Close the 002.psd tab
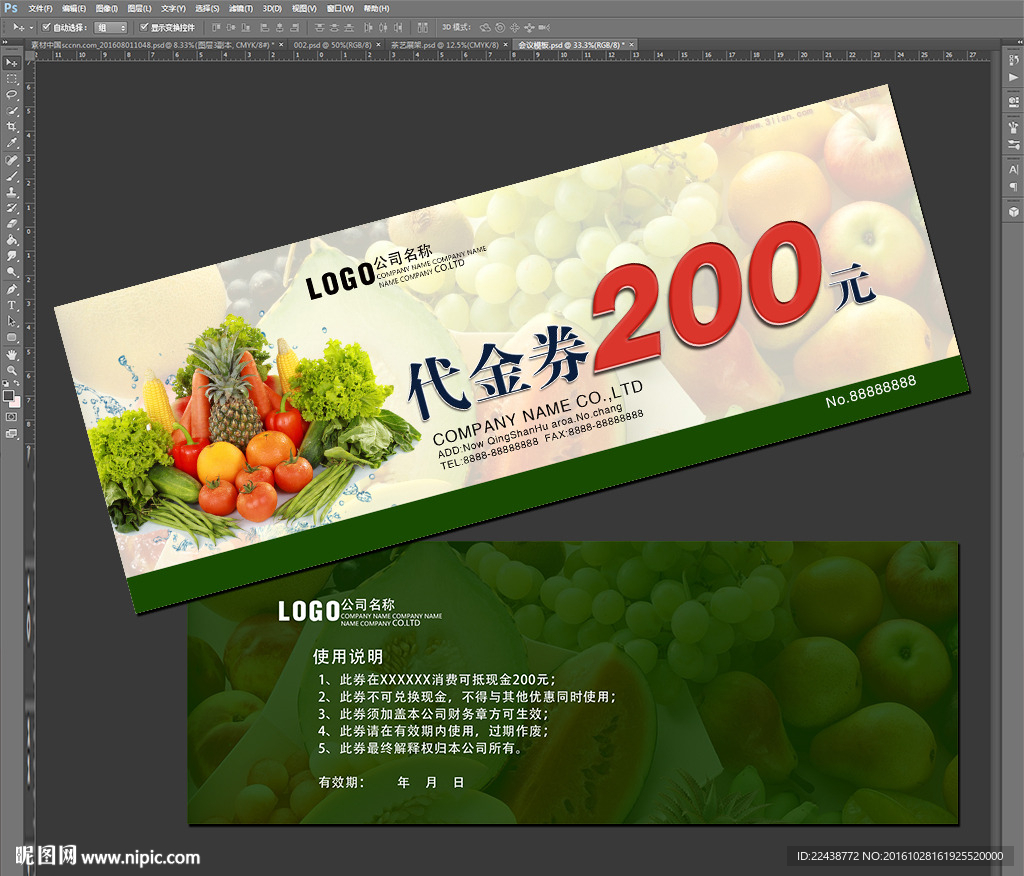The height and width of the screenshot is (876, 1024). tap(377, 45)
